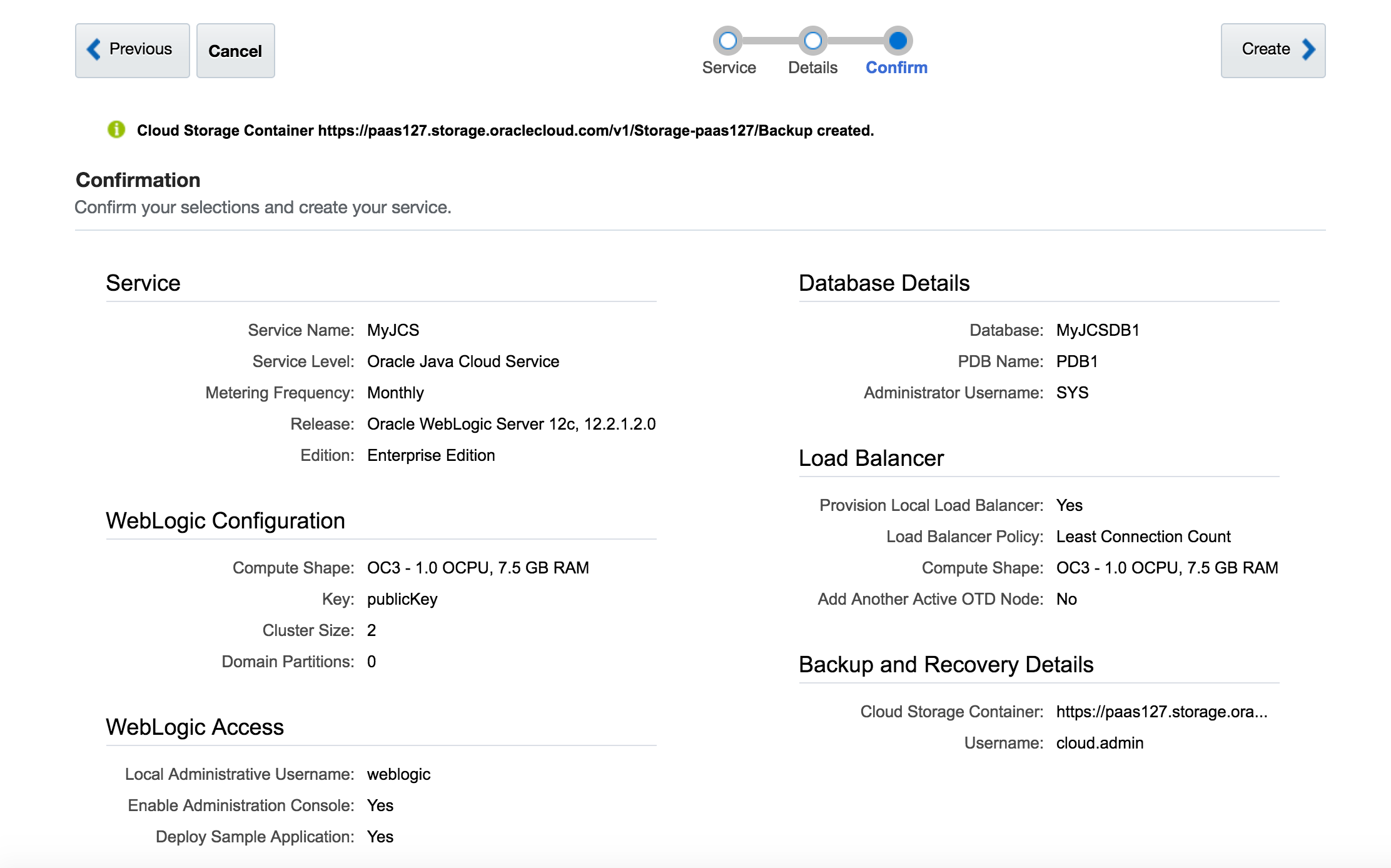Click the Details step label
This screenshot has width=1391, height=868.
(x=812, y=68)
